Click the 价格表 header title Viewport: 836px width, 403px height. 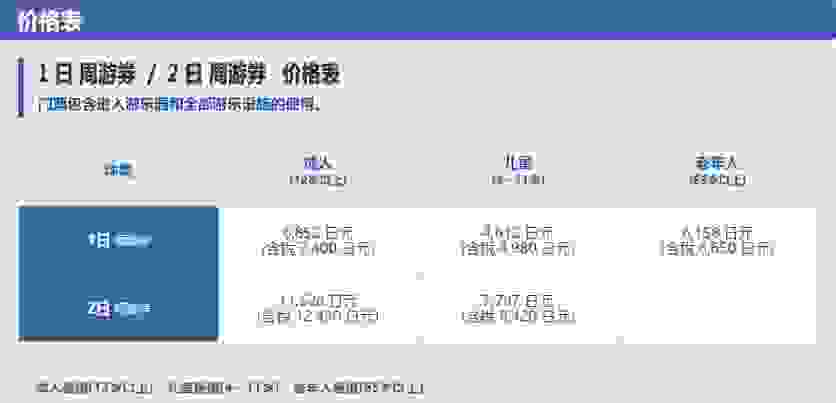49,21
